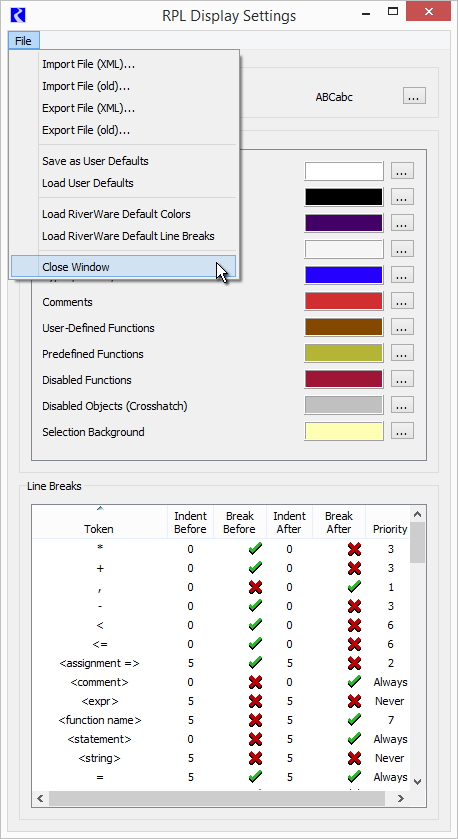This screenshot has height=839, width=458.
Task: Click the User-Defined Functions brown swatch
Action: tap(344, 327)
